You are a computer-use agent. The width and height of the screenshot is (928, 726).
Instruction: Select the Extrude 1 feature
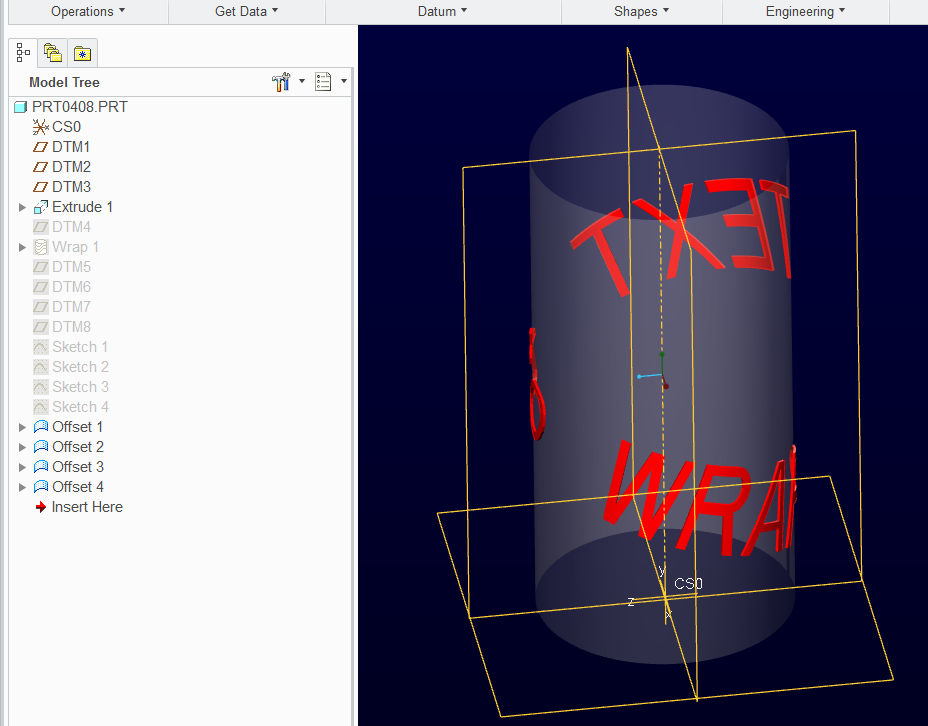(82, 207)
